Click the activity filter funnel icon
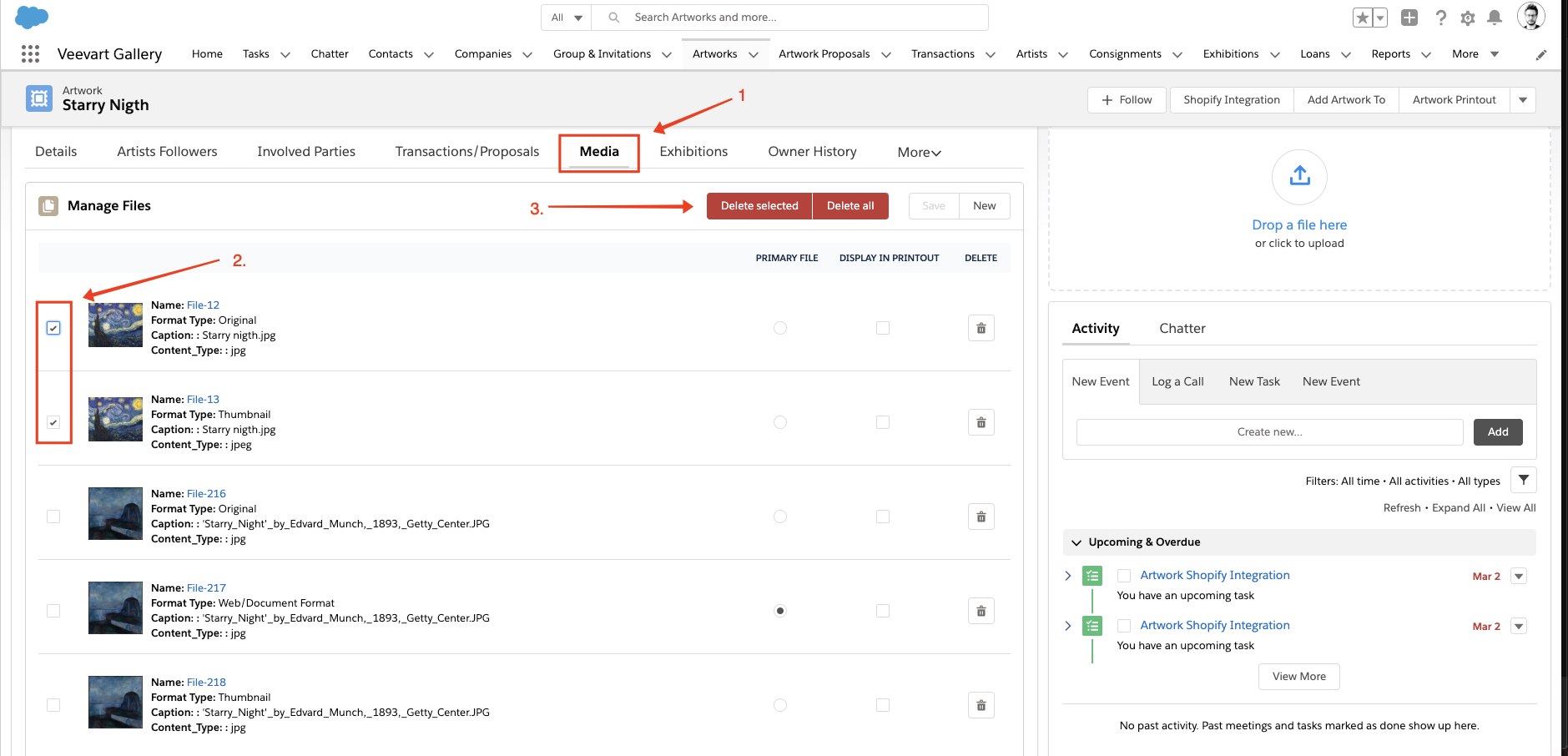Image resolution: width=1568 pixels, height=756 pixels. pyautogui.click(x=1523, y=480)
